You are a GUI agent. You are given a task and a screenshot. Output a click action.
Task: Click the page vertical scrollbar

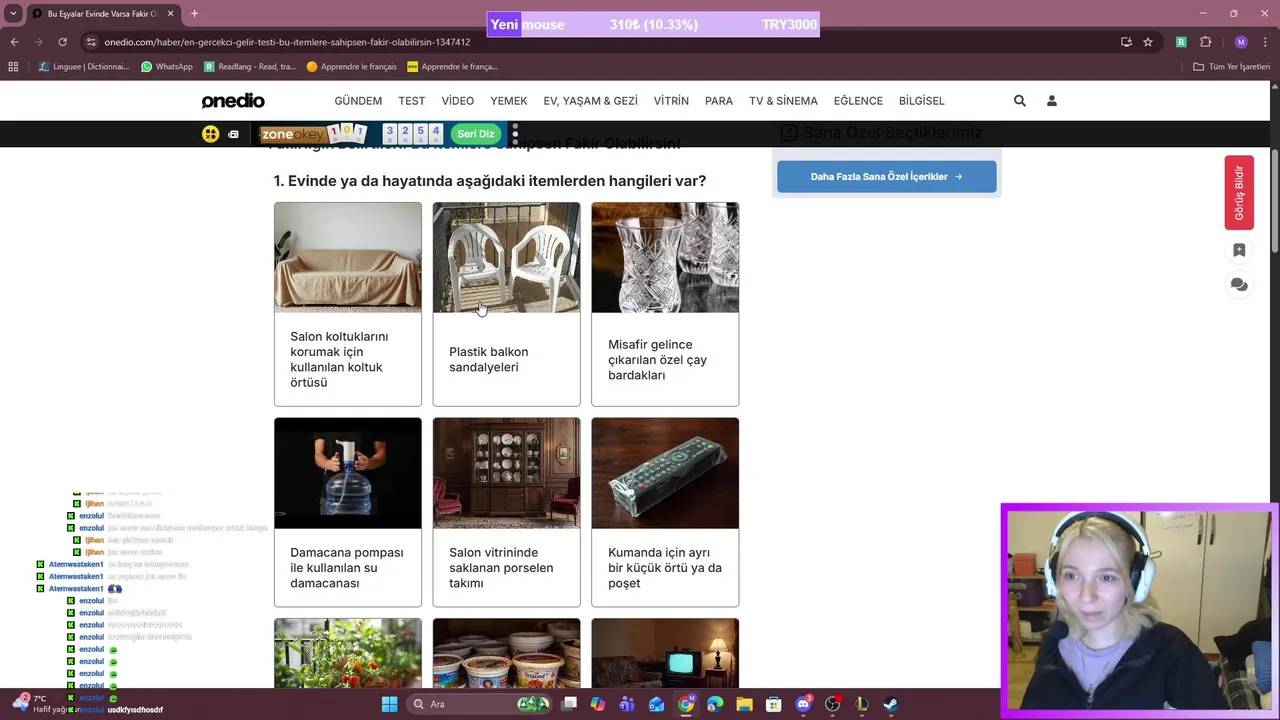click(x=1275, y=200)
